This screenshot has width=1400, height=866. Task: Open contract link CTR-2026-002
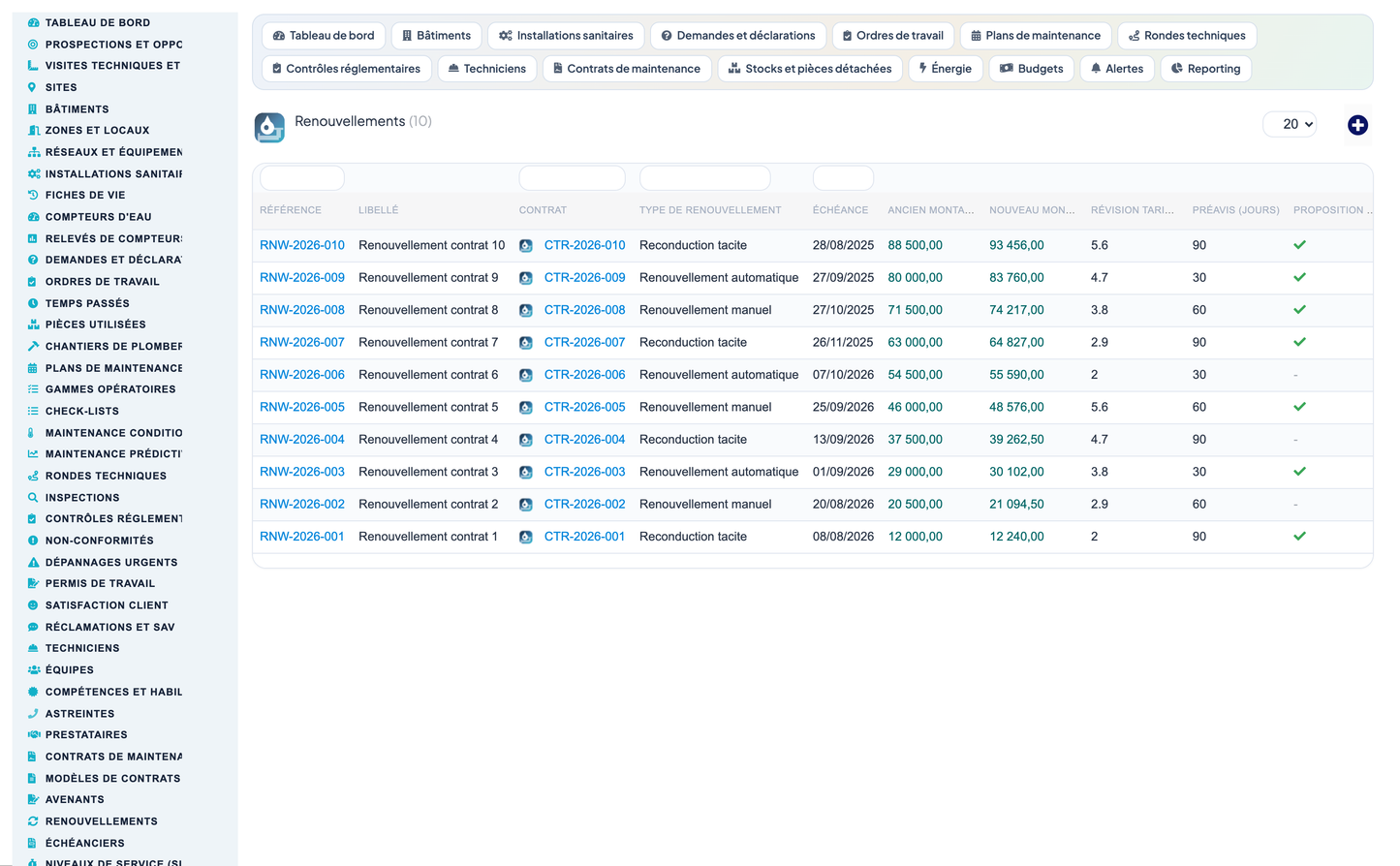coord(584,504)
